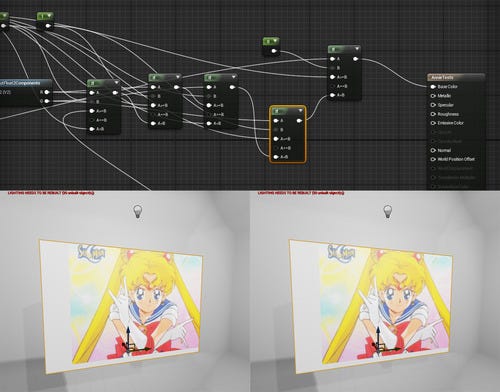Click the G output pin of BreakOutFloat2Components
Screen dimensions: 500x392
pos(47,101)
